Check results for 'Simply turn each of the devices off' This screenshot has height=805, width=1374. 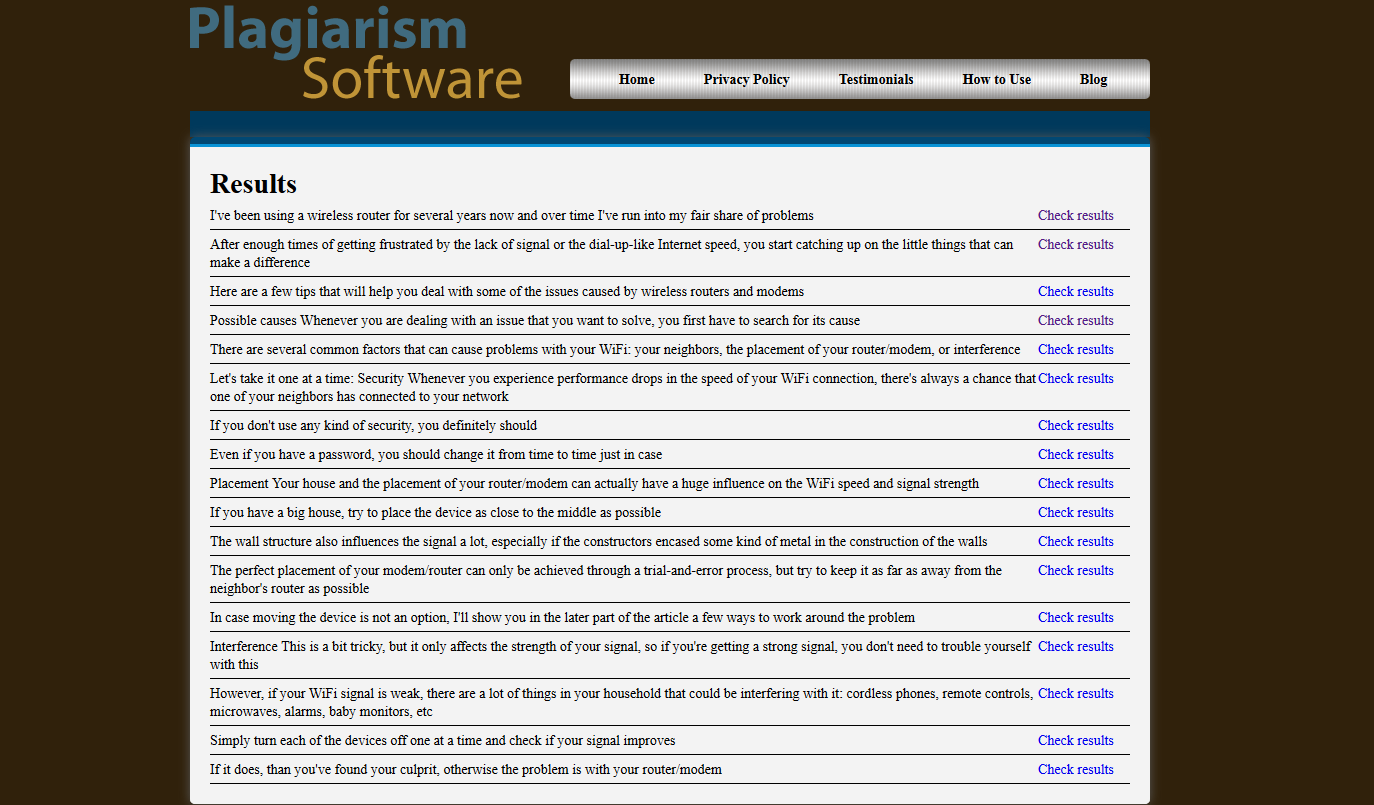1076,741
